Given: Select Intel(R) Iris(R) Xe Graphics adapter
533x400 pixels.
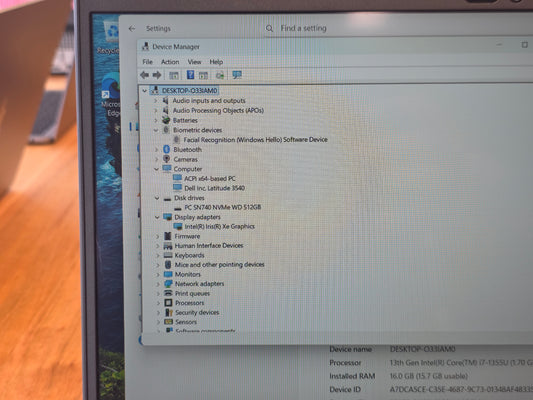Looking at the screenshot, I should pyautogui.click(x=220, y=226).
